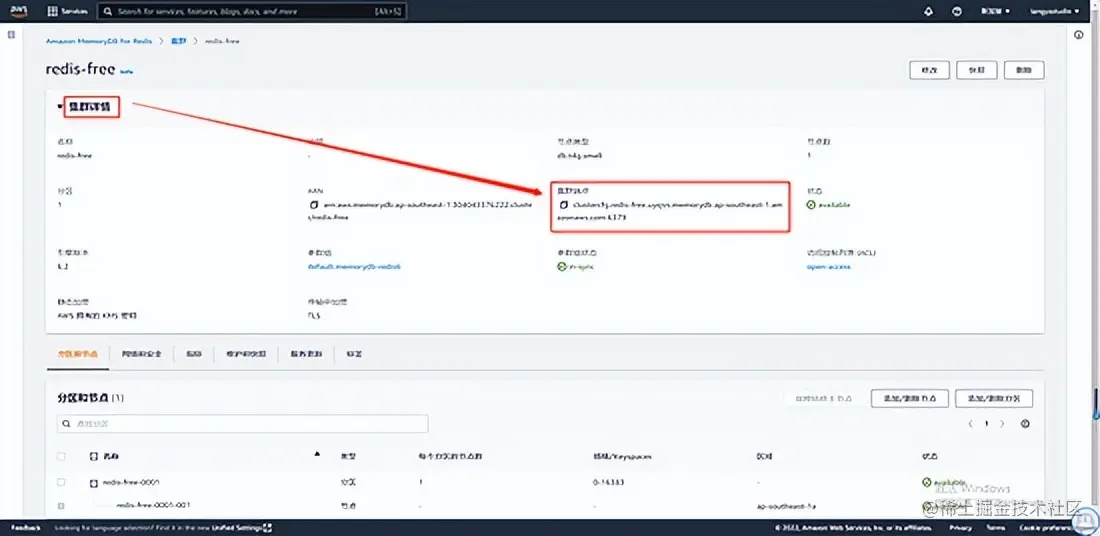Click the first action button (modify) for redis-free
This screenshot has height=536, width=1100.
(930, 70)
